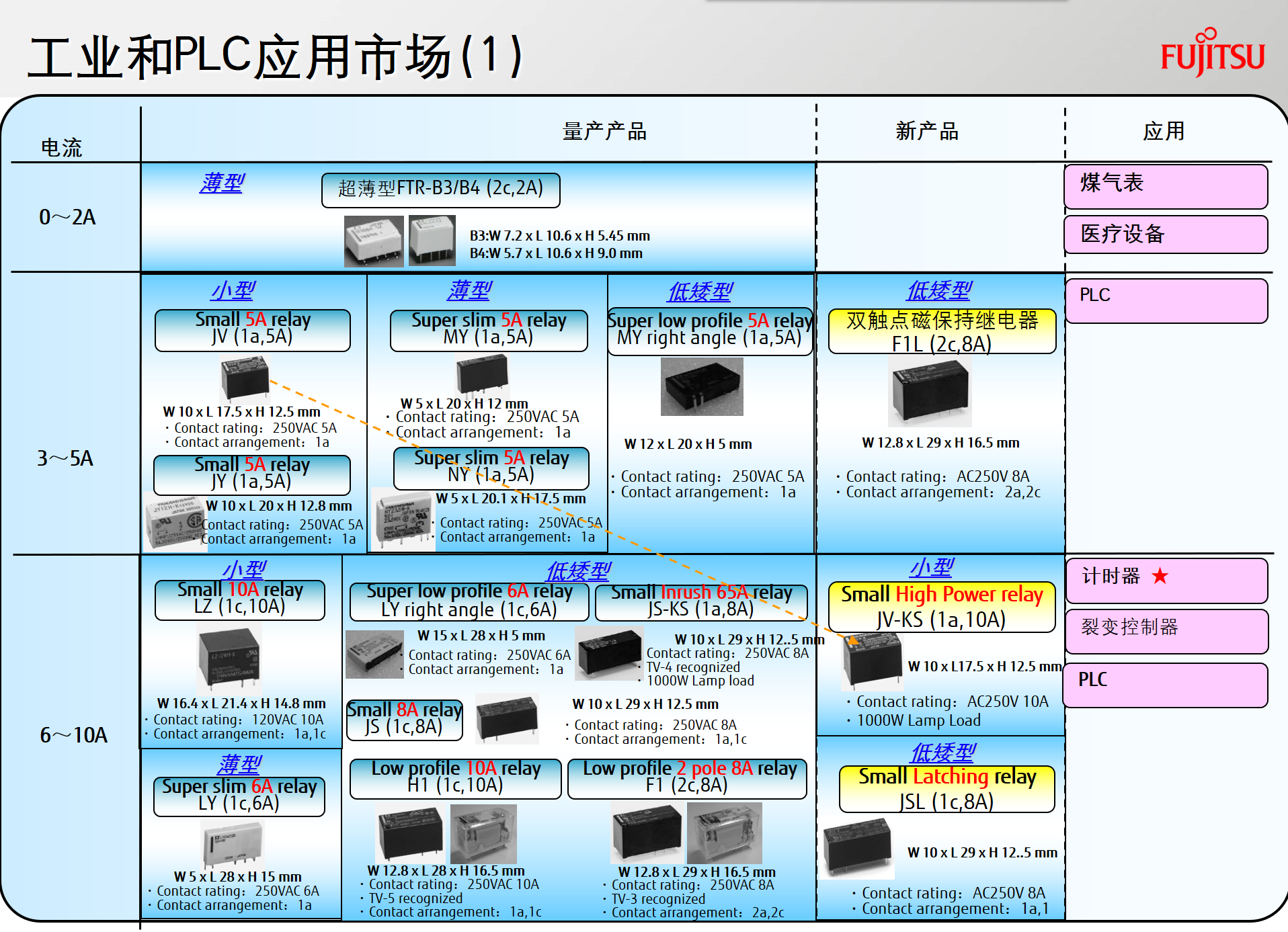
Task: Open the 小型 link above LZ relay
Action: coord(244,570)
